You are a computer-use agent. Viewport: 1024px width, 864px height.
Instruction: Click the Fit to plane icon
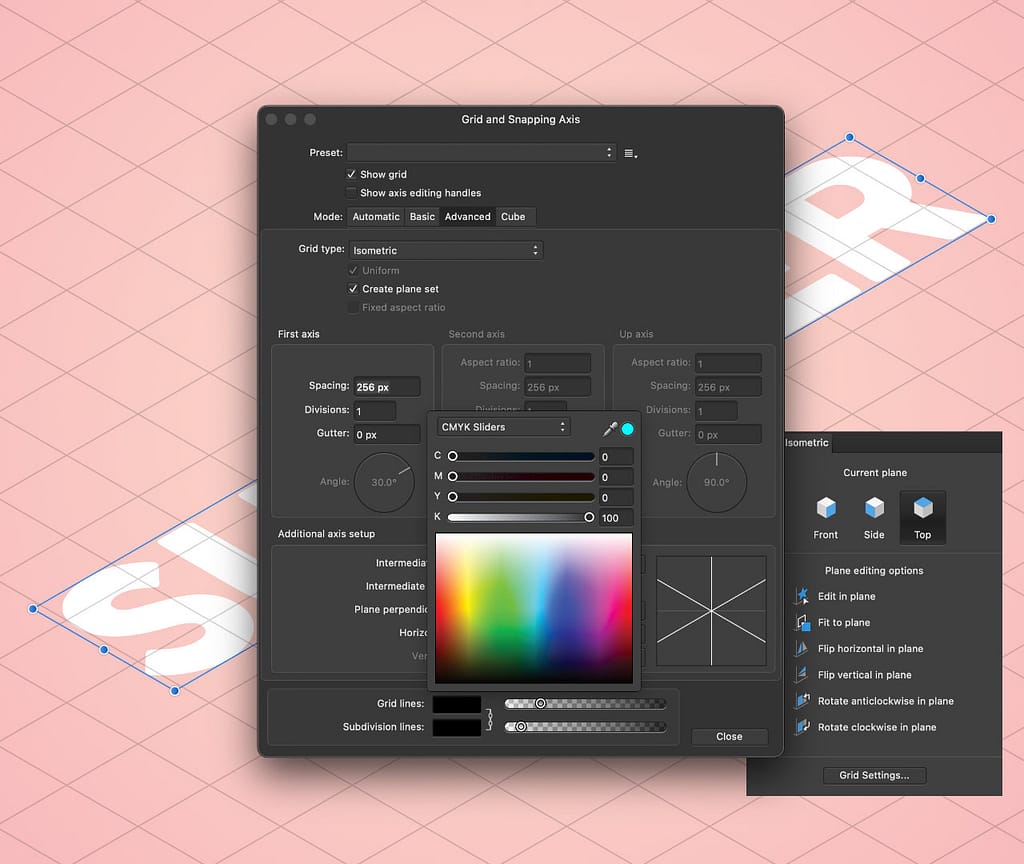point(802,622)
